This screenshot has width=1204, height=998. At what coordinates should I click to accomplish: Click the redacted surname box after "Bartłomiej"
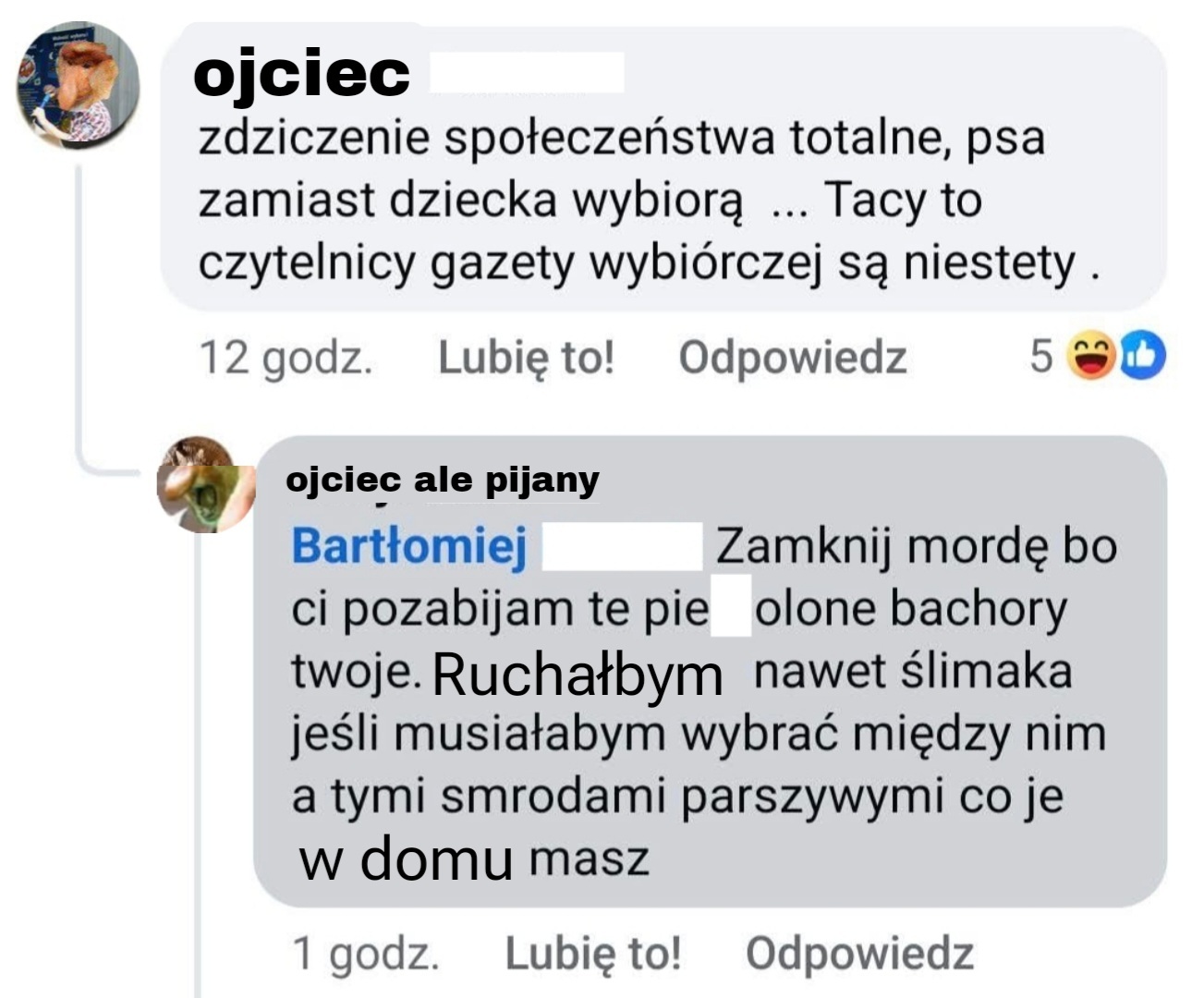pos(621,546)
